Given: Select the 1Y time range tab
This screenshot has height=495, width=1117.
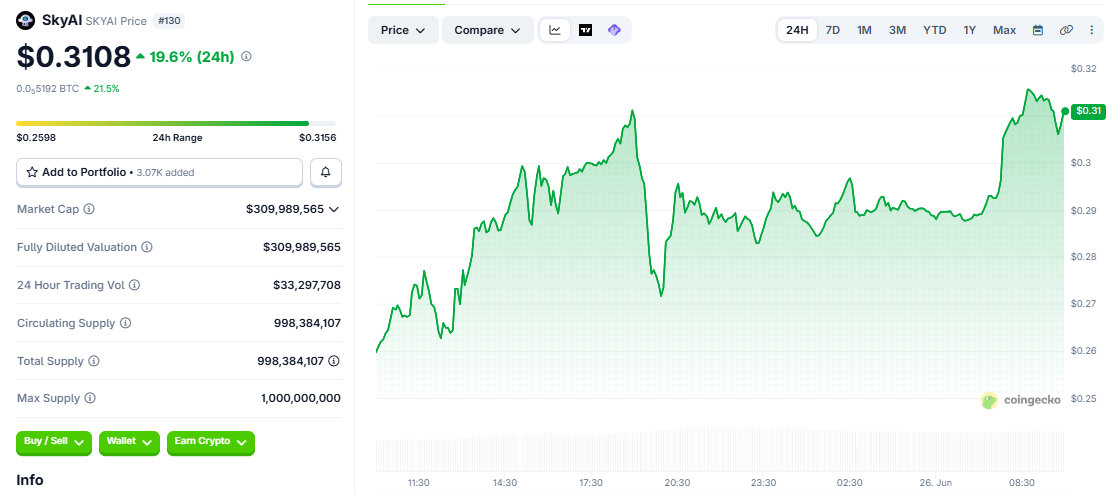Looking at the screenshot, I should 970,30.
